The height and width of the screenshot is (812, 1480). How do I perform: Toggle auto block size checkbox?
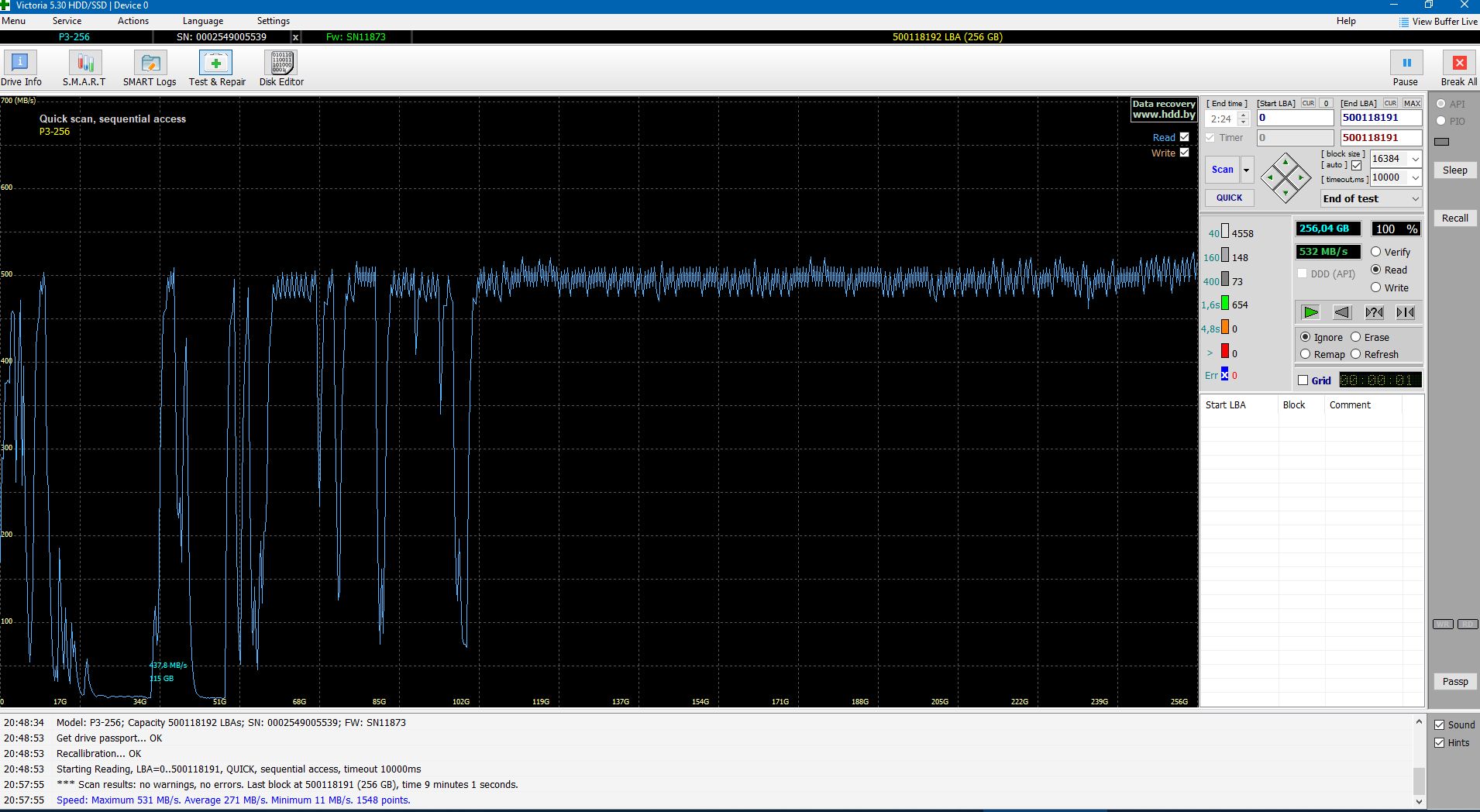coord(1356,165)
